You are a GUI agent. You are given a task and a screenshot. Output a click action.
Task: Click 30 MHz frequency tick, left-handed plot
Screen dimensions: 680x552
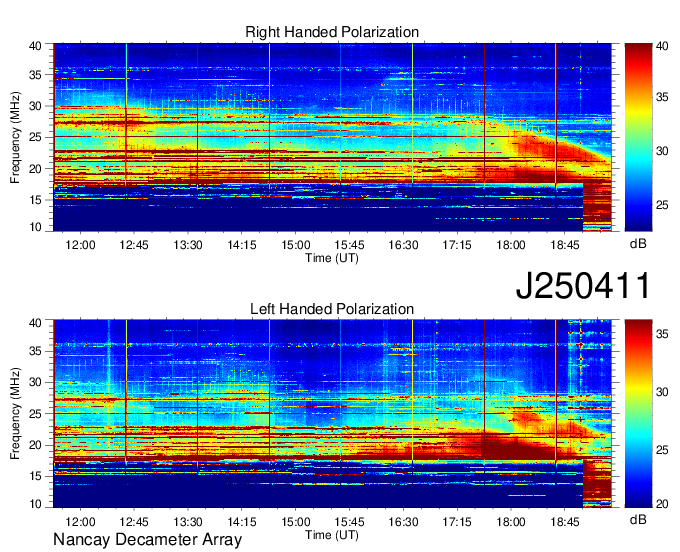tap(35, 382)
